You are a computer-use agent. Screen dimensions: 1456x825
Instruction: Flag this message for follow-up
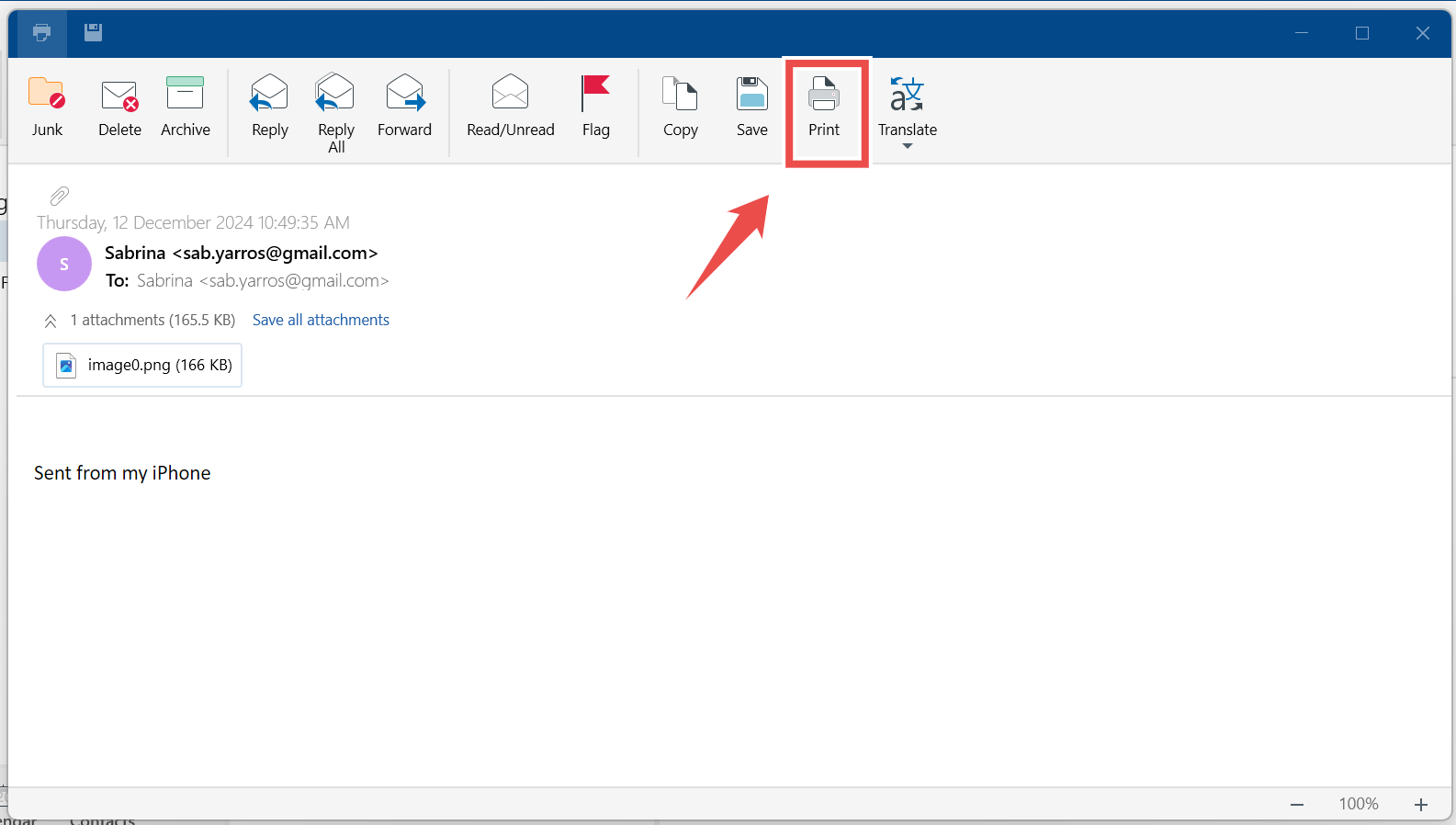pos(595,107)
